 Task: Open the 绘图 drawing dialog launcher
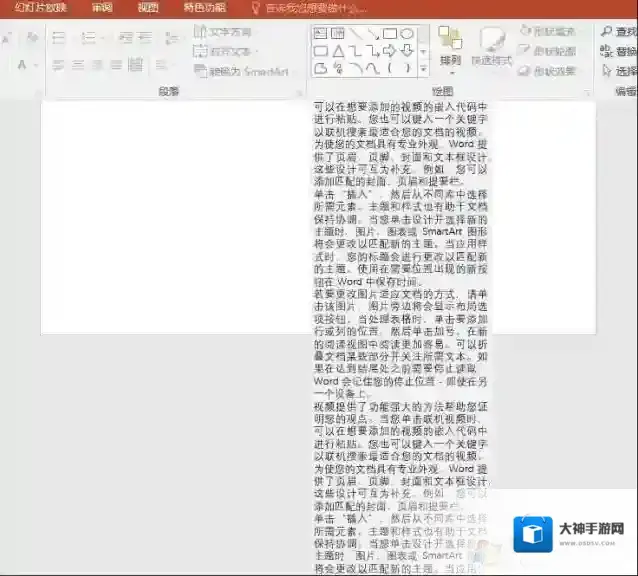pyautogui.click(x=587, y=93)
